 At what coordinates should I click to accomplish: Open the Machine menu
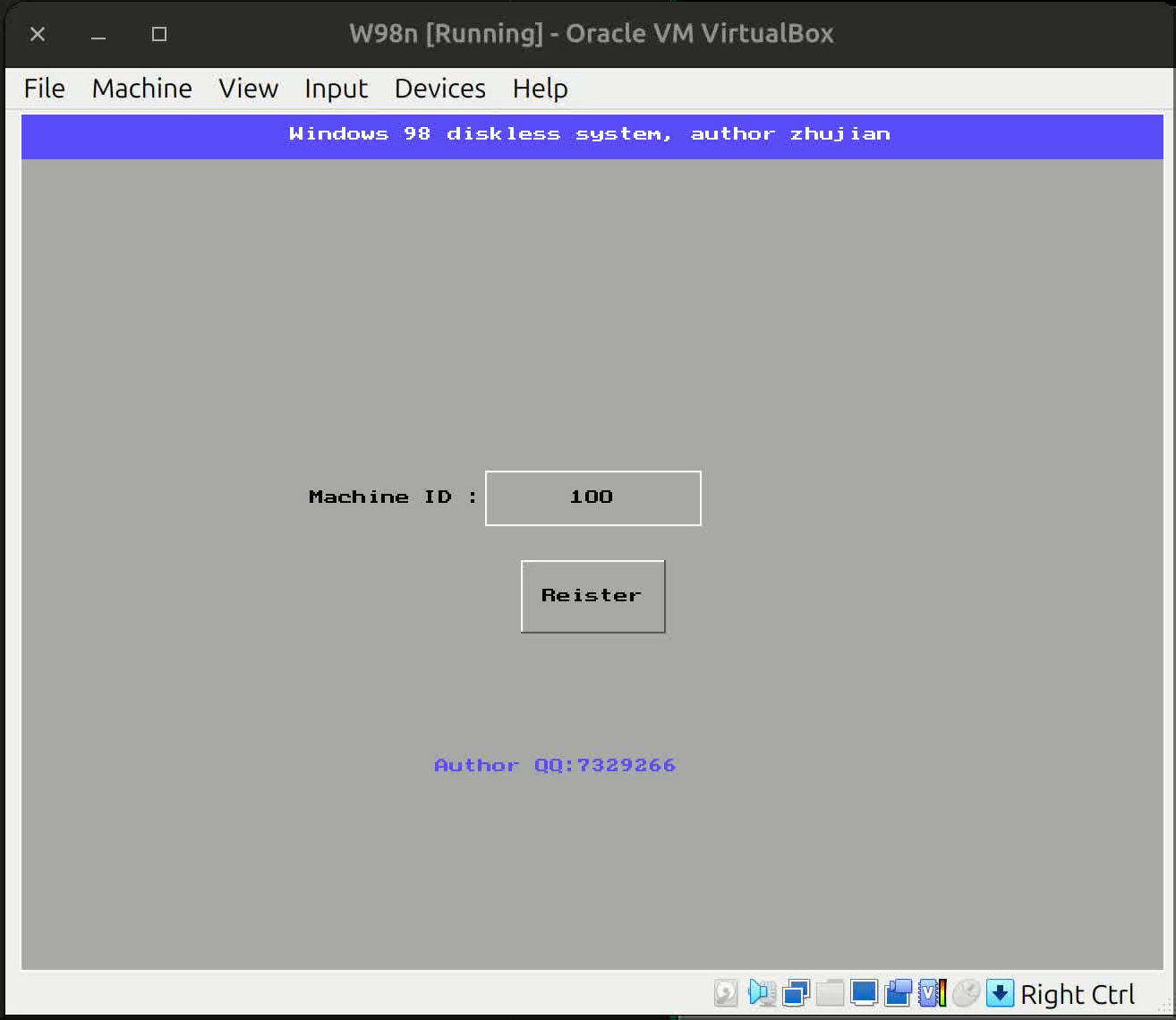[x=141, y=89]
